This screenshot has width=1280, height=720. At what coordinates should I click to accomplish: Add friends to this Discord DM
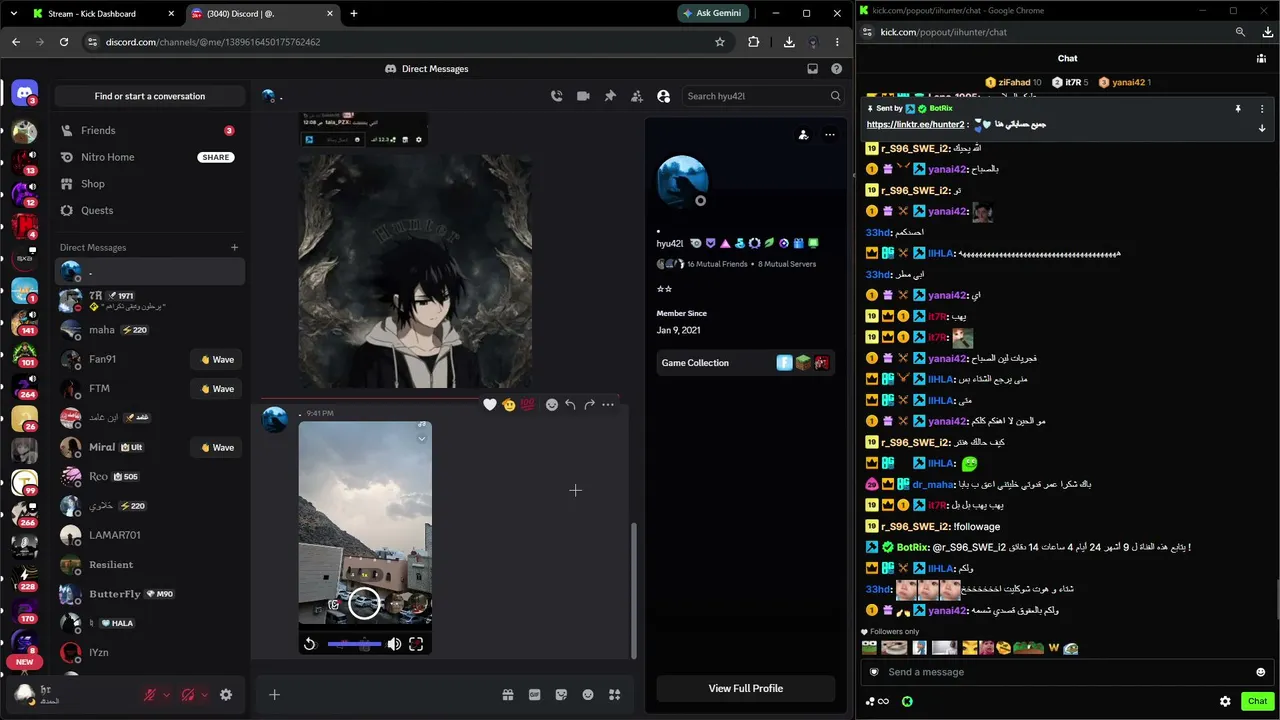636,96
